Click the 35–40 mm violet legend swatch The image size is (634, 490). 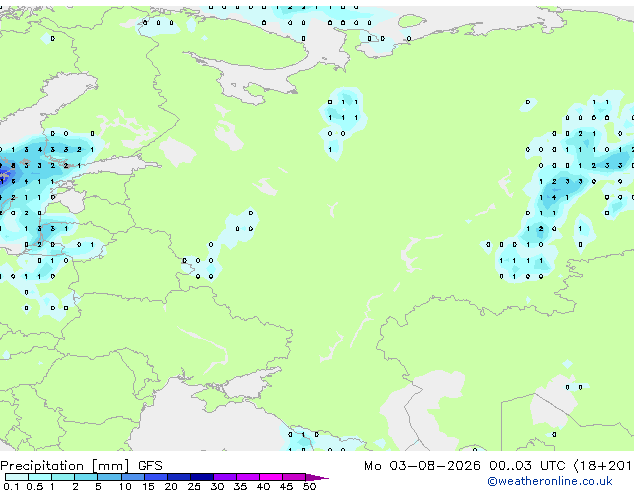pos(247,477)
